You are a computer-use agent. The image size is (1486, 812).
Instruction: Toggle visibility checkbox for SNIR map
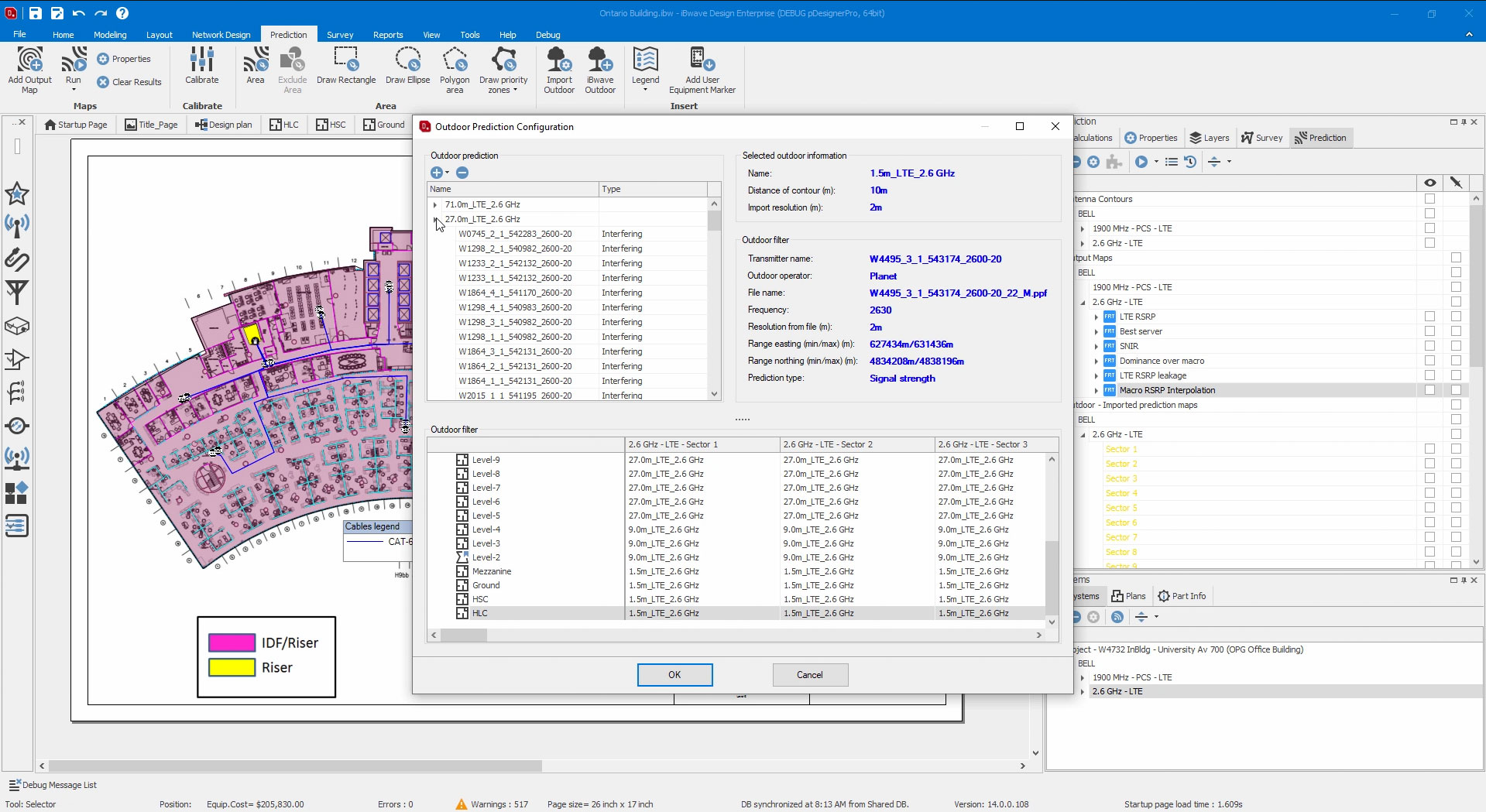tap(1429, 346)
